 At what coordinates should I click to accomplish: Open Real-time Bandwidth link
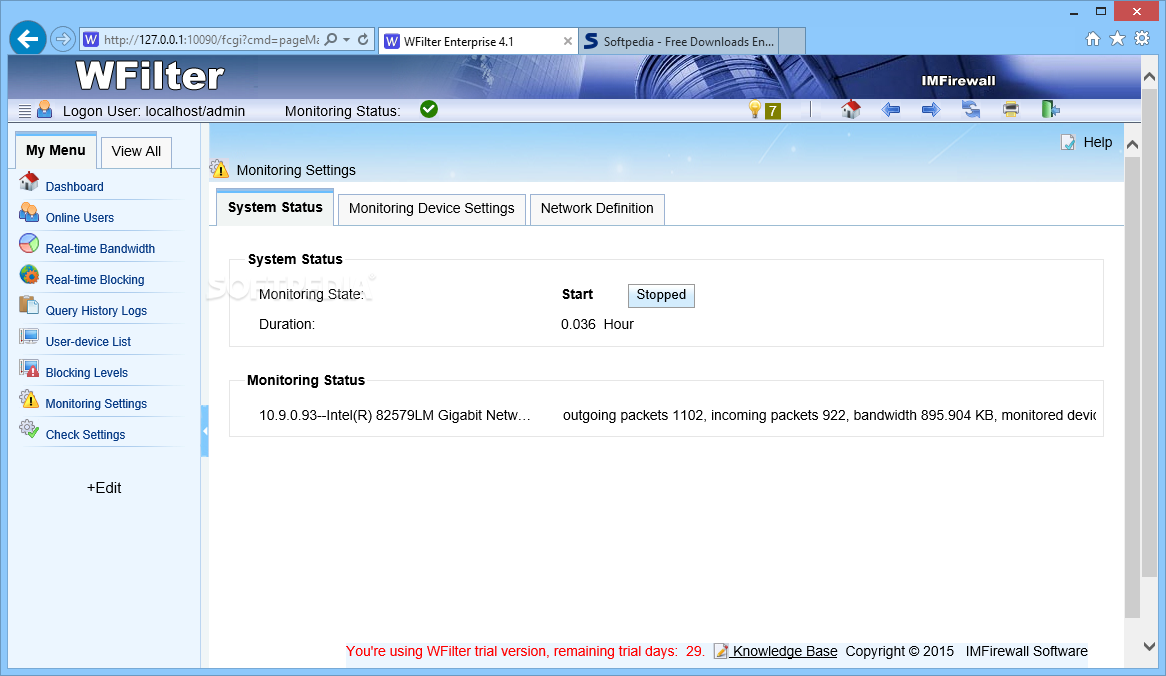click(x=100, y=249)
